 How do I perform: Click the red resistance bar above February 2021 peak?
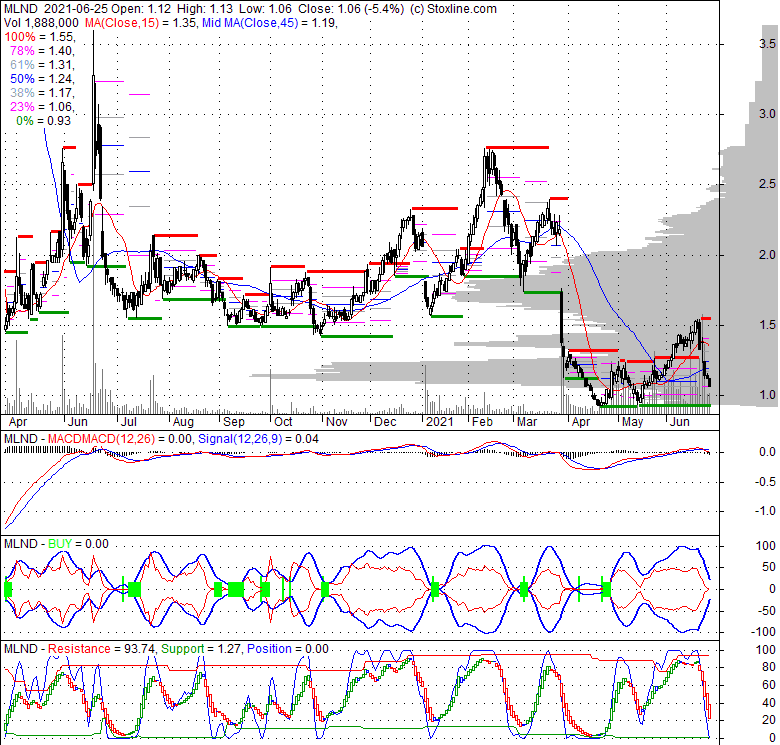pos(517,147)
